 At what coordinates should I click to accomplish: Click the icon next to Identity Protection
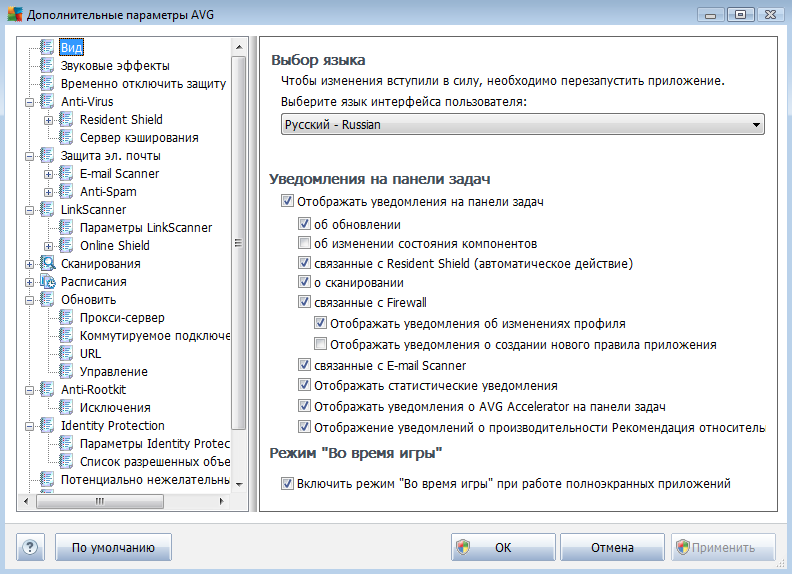pyautogui.click(x=48, y=426)
